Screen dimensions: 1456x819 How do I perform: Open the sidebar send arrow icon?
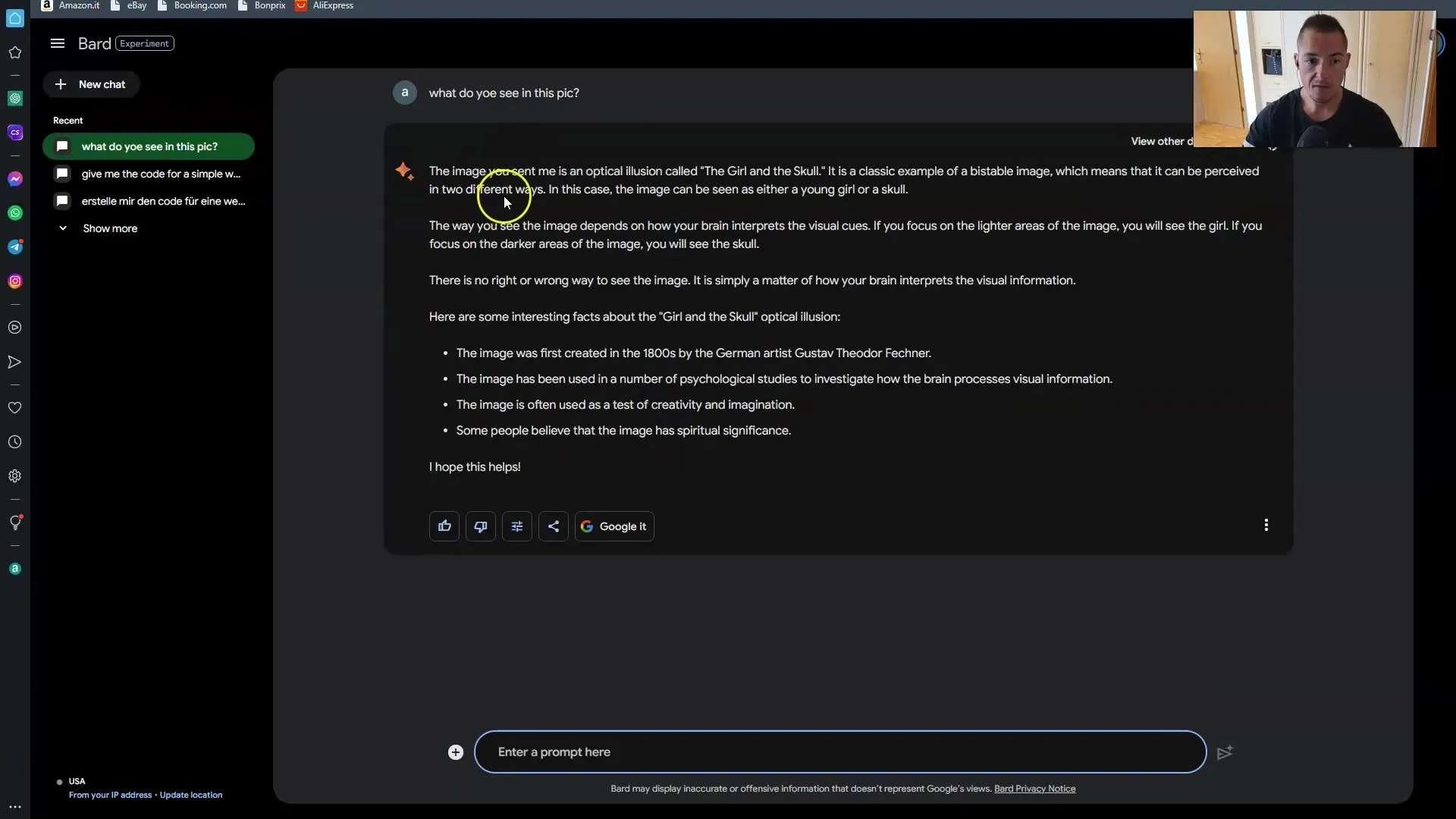click(x=15, y=362)
